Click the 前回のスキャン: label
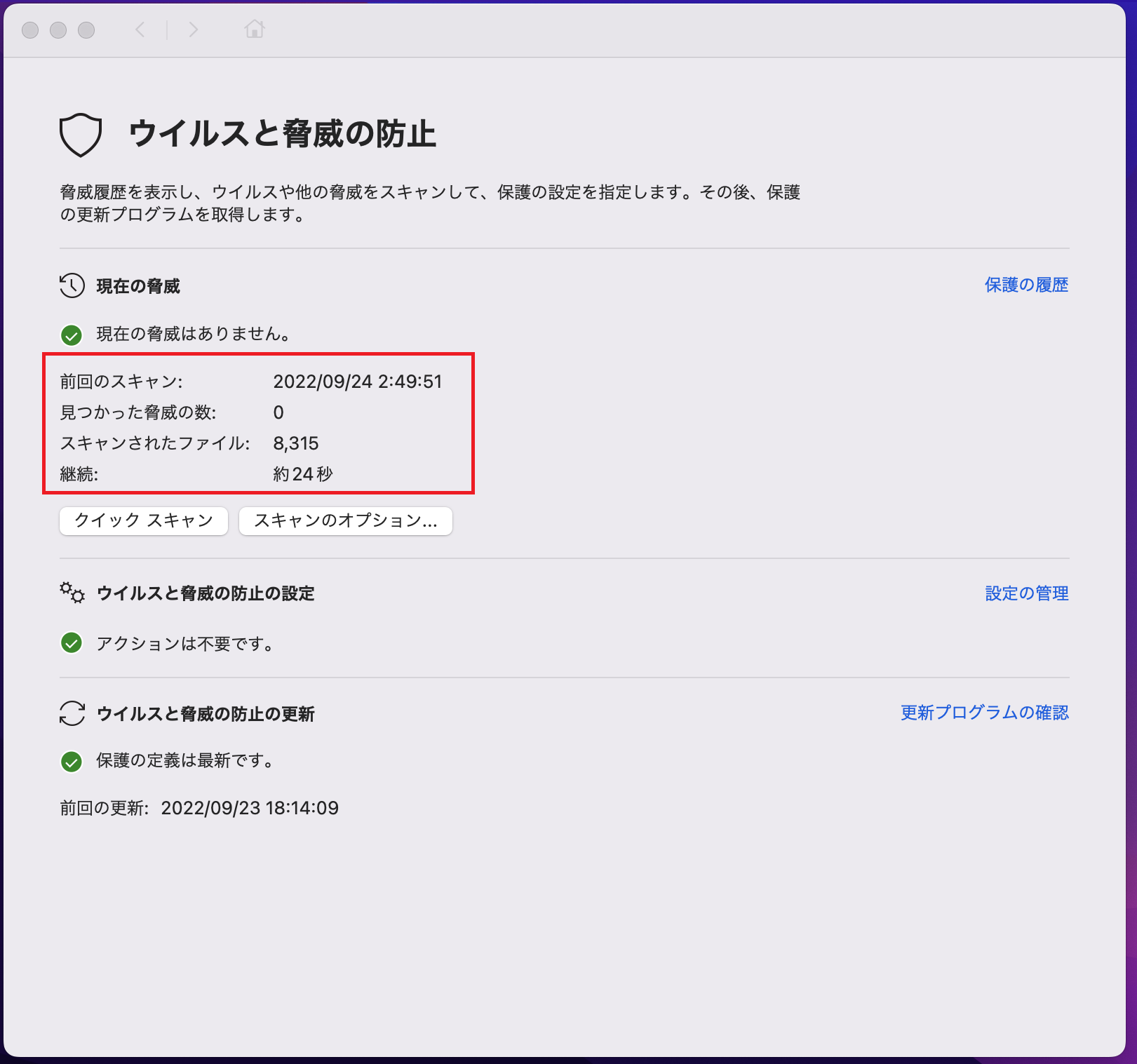Screen dimensions: 1137x1064 click(x=121, y=382)
